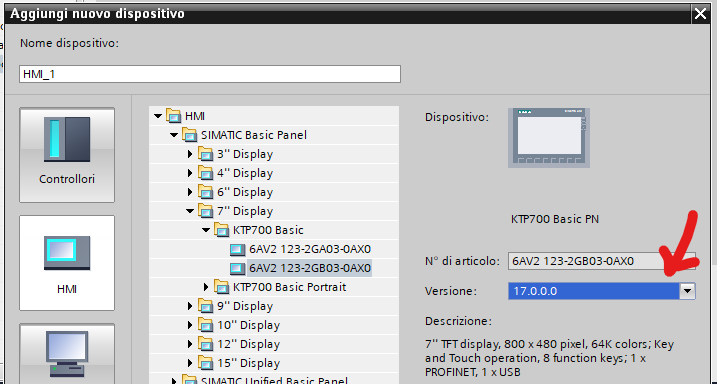Screen dimensions: 717x384
Task: Select the 'SIMATIC Basic Panel' tree label
Action: [254, 135]
